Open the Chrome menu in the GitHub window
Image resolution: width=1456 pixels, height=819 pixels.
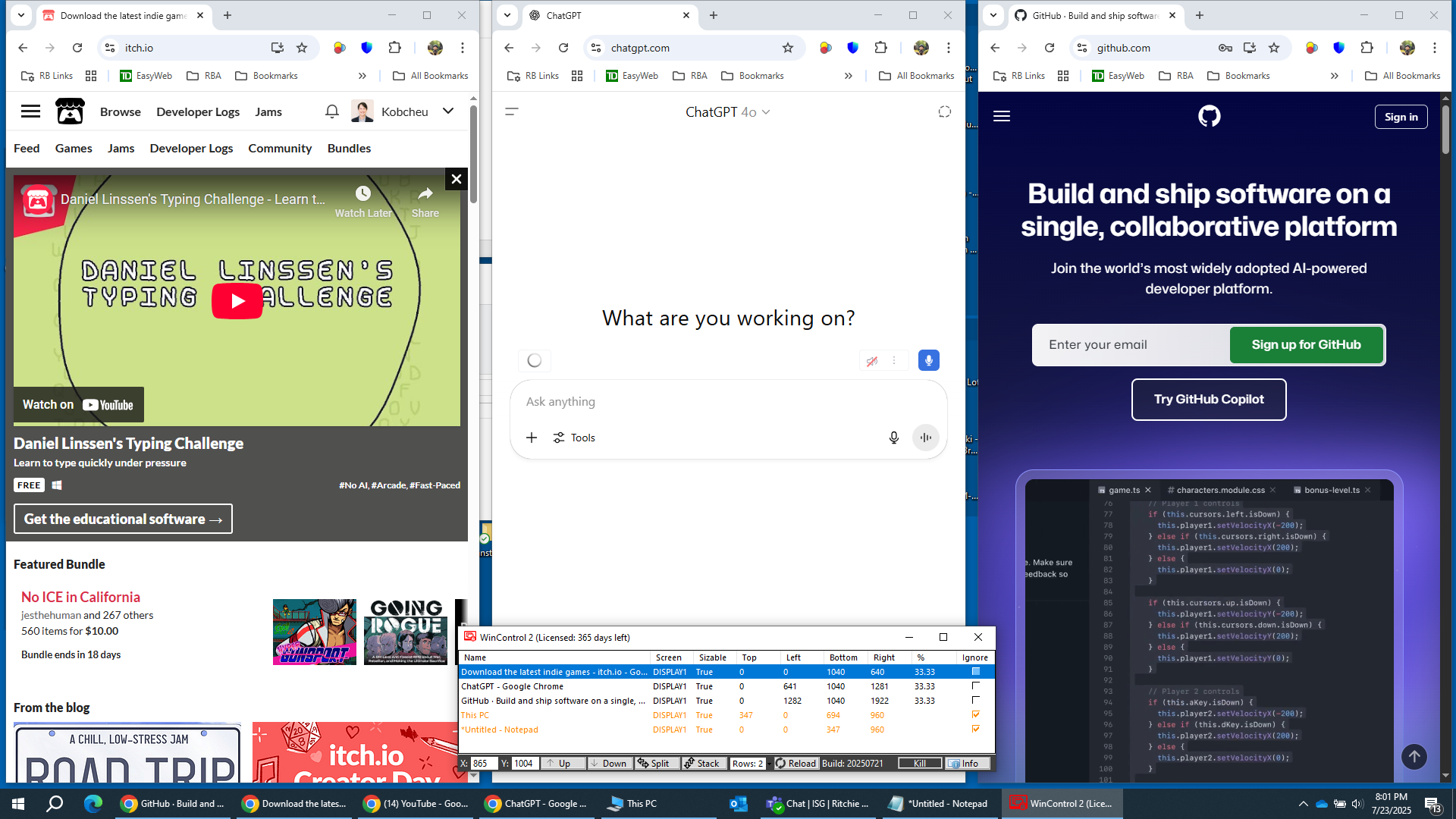[x=1434, y=48]
